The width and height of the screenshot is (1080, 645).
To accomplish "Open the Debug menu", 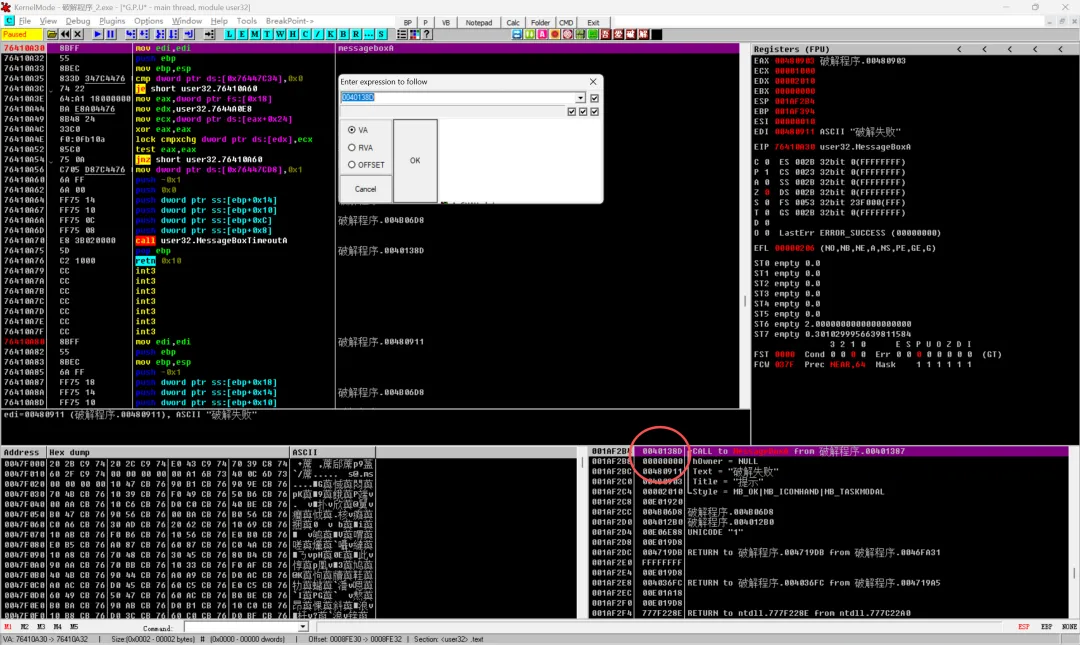I will (x=78, y=21).
